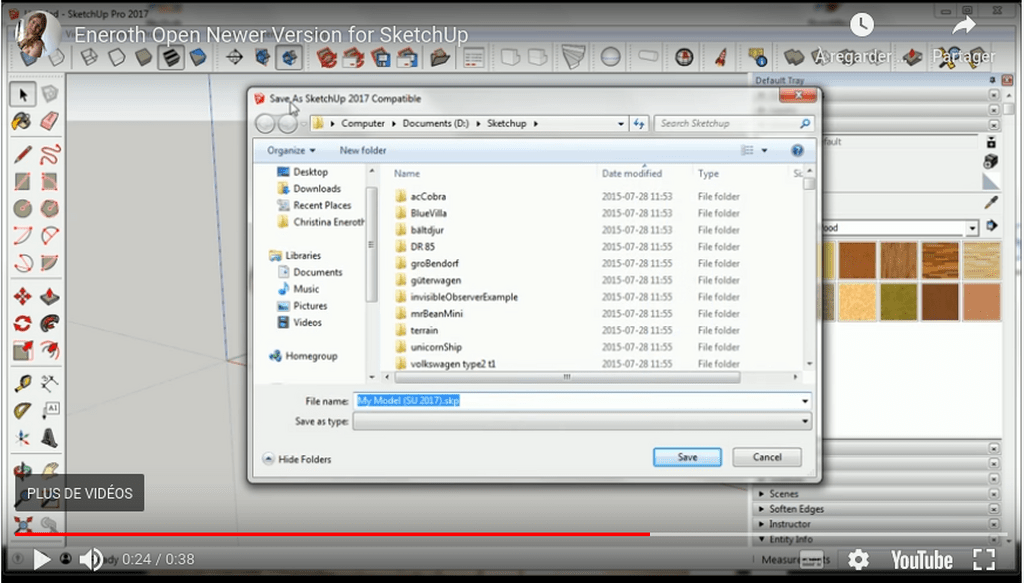Cancel the save dialog

click(767, 458)
